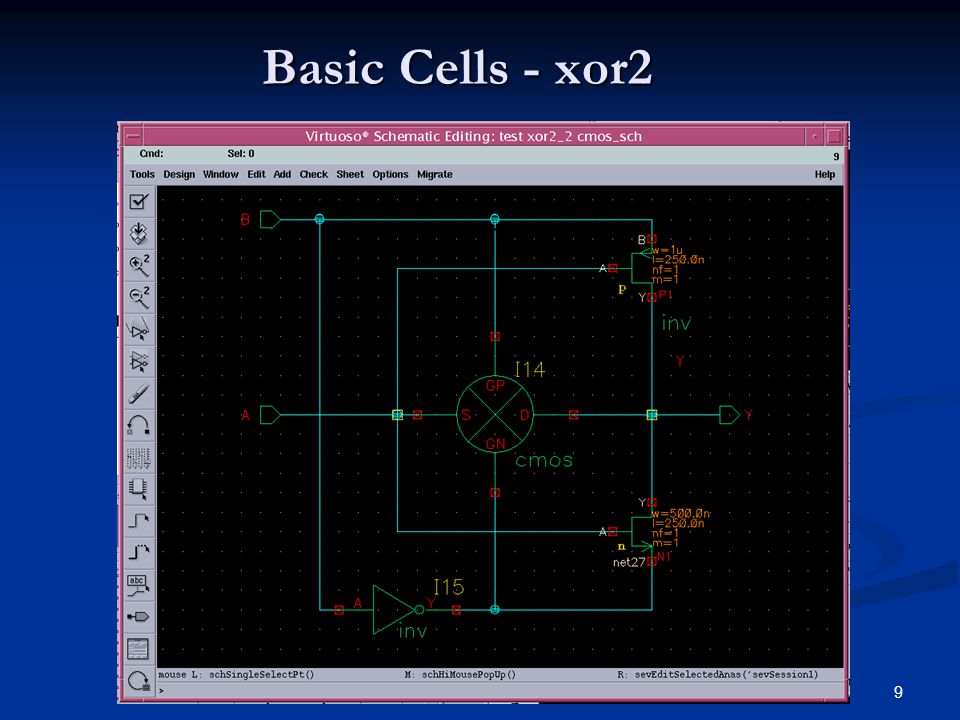The image size is (960, 720).
Task: Click the I15 instance label
Action: 449,587
